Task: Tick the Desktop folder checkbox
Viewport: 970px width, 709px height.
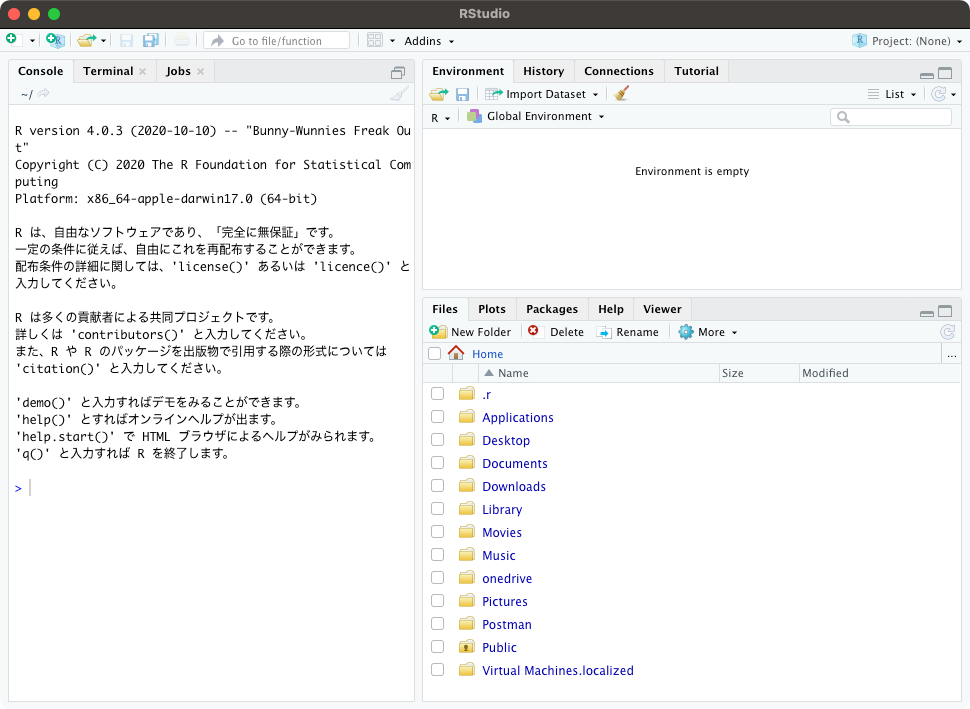Action: (x=437, y=439)
